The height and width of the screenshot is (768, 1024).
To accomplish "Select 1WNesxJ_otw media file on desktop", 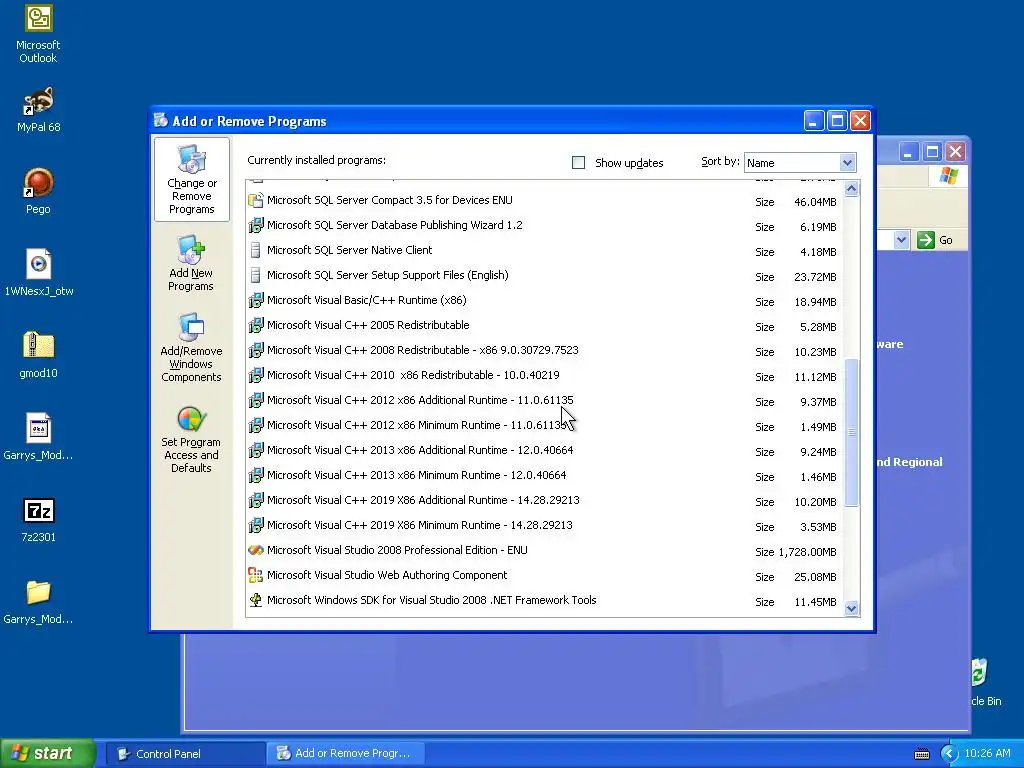I will coord(38,273).
